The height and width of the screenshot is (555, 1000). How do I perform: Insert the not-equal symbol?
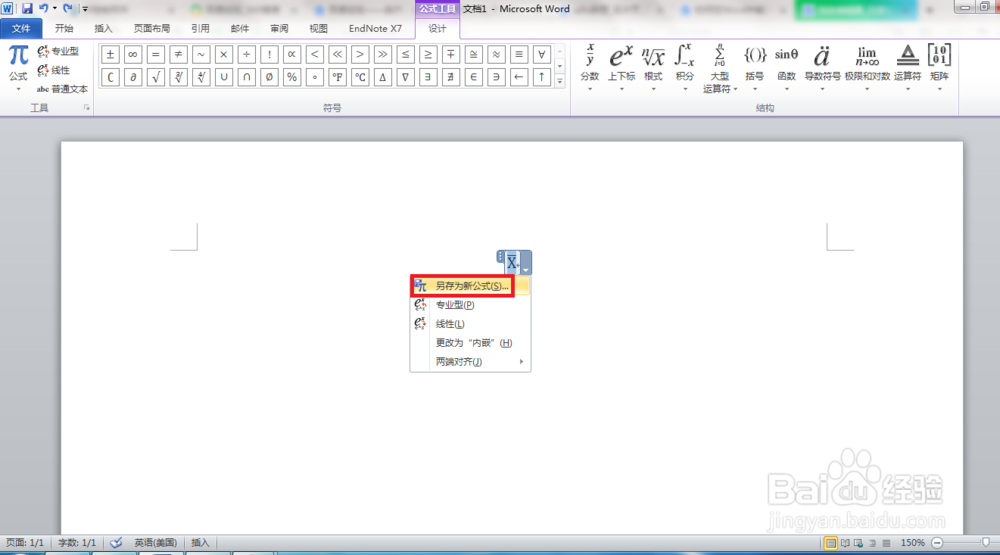[178, 55]
